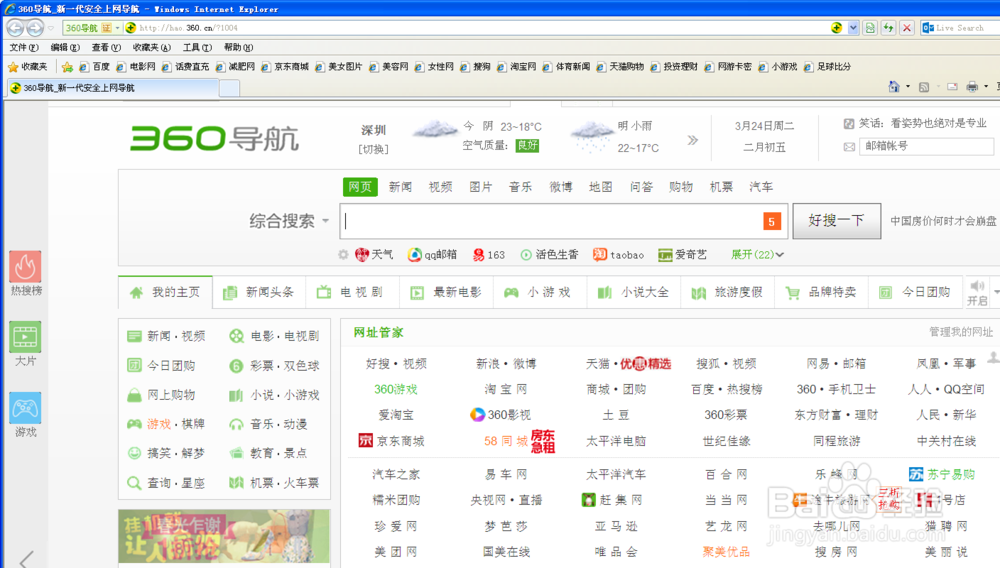Open the 大片 film sidebar icon

(25, 337)
